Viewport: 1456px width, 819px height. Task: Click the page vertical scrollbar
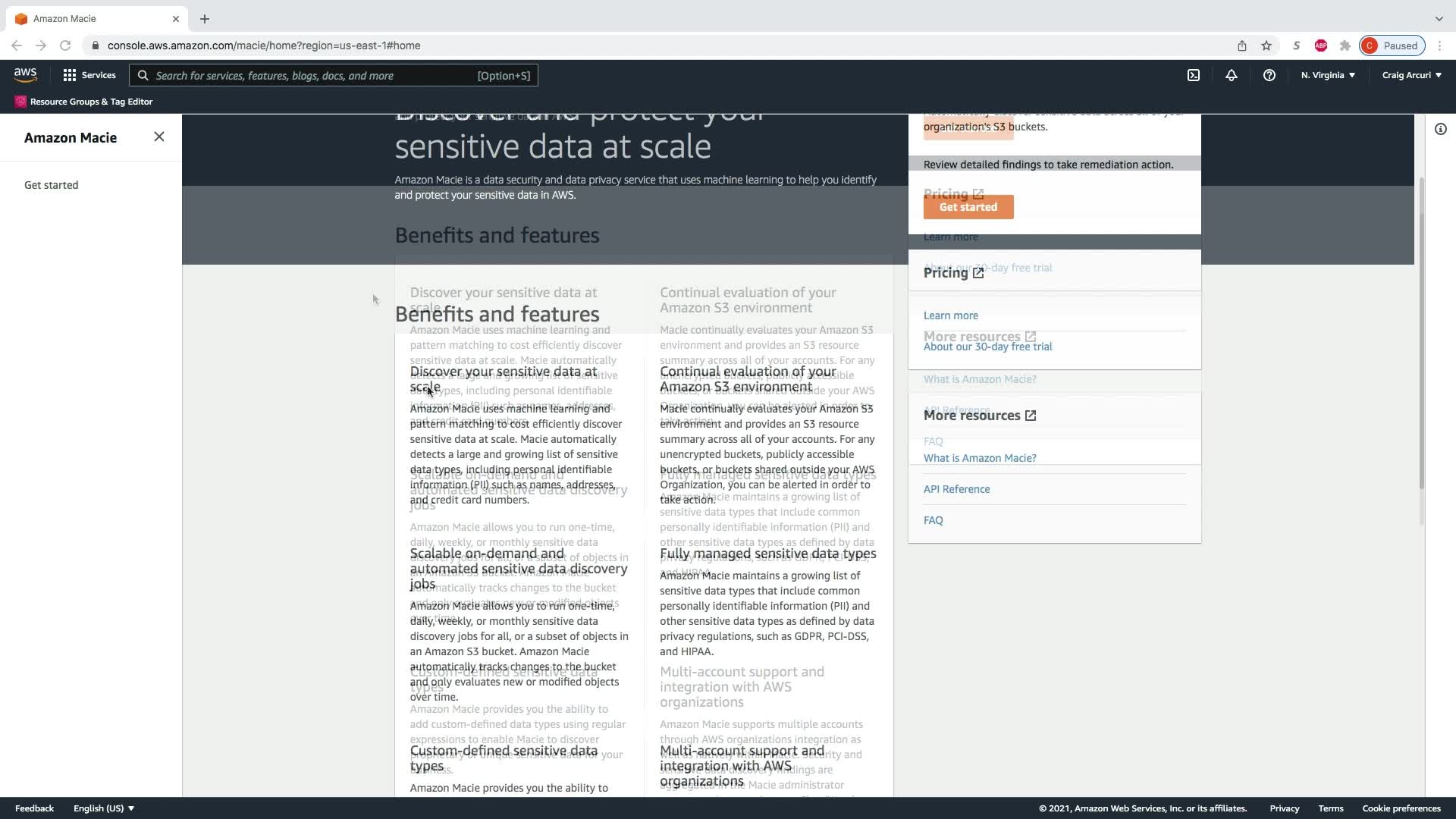pos(1421,334)
